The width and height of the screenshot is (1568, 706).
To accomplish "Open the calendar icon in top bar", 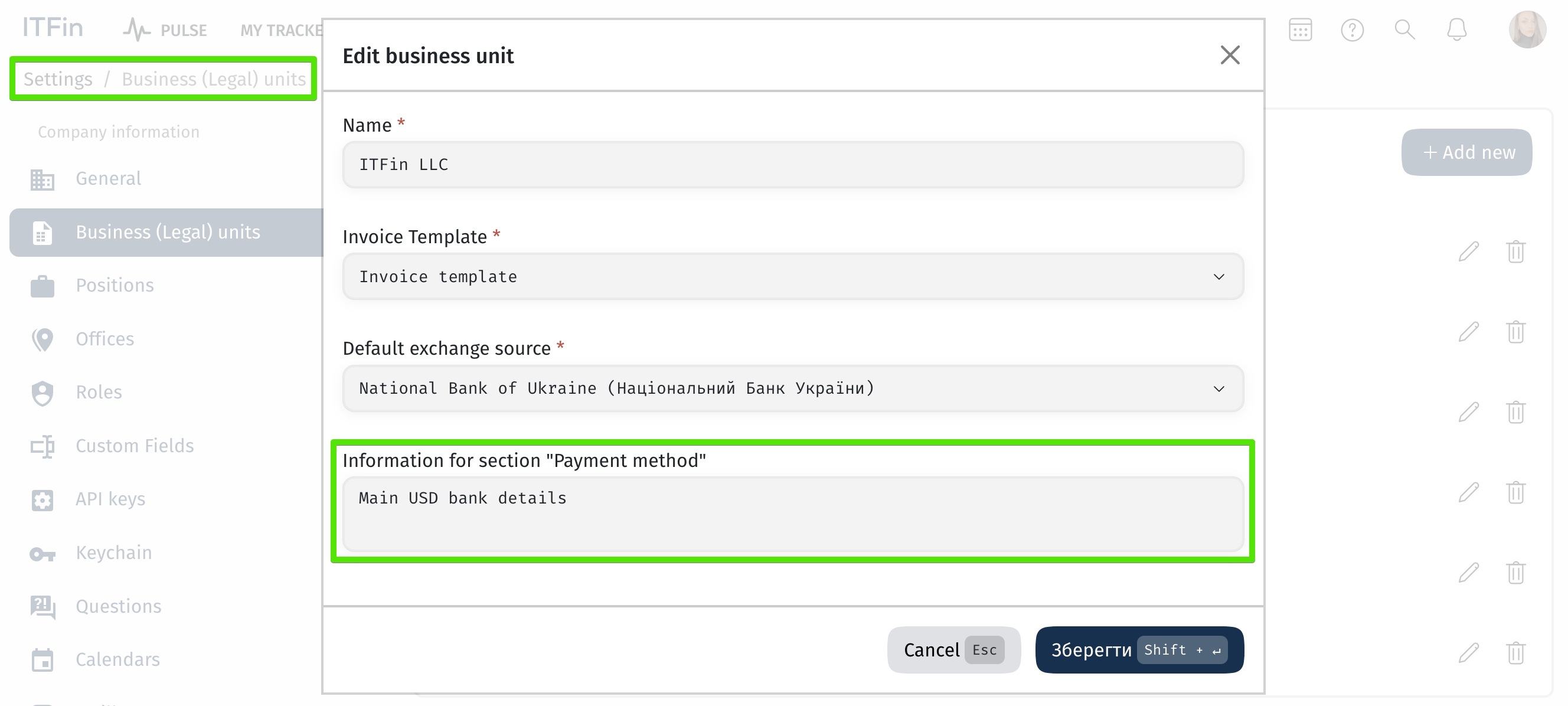I will (x=1299, y=30).
